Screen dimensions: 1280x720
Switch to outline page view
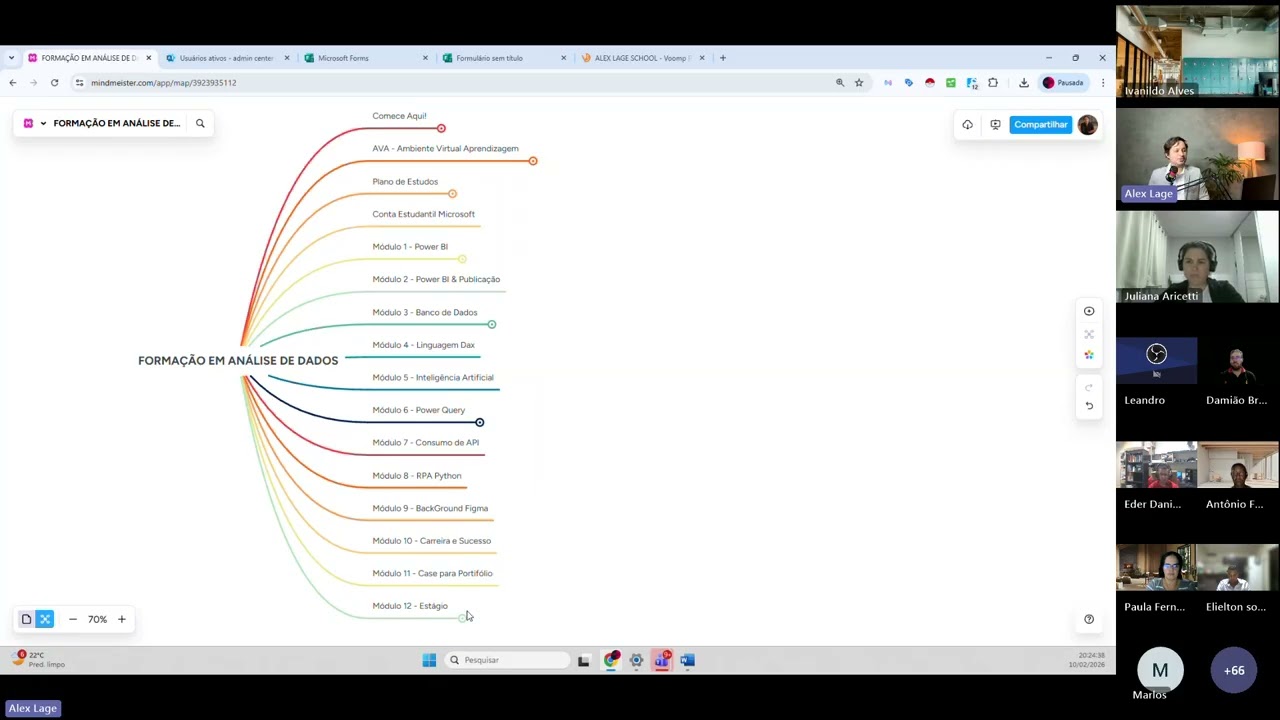(27, 619)
